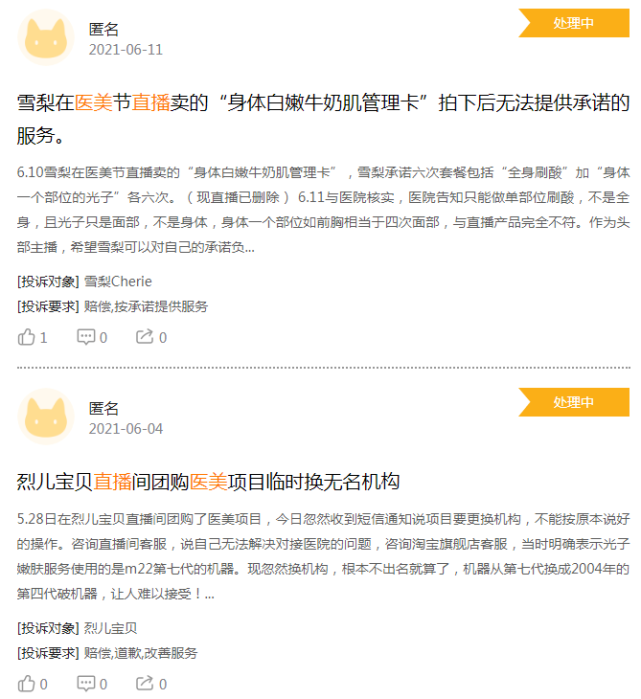Click the 处理中 status badge on second complaint
Image resolution: width=641 pixels, height=699 pixels.
(x=574, y=402)
